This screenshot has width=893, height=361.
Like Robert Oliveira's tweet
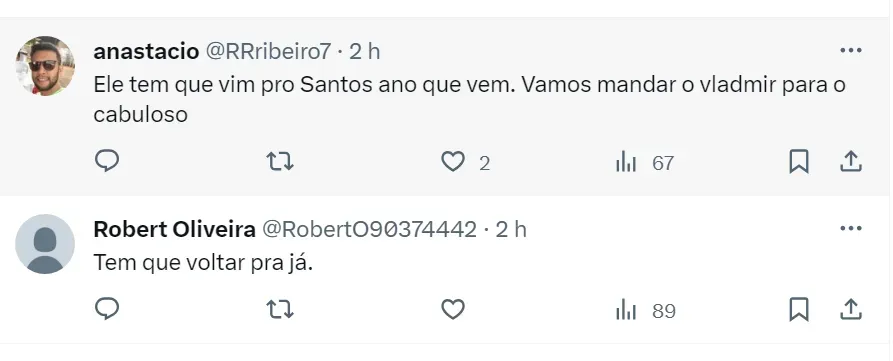pyautogui.click(x=453, y=310)
